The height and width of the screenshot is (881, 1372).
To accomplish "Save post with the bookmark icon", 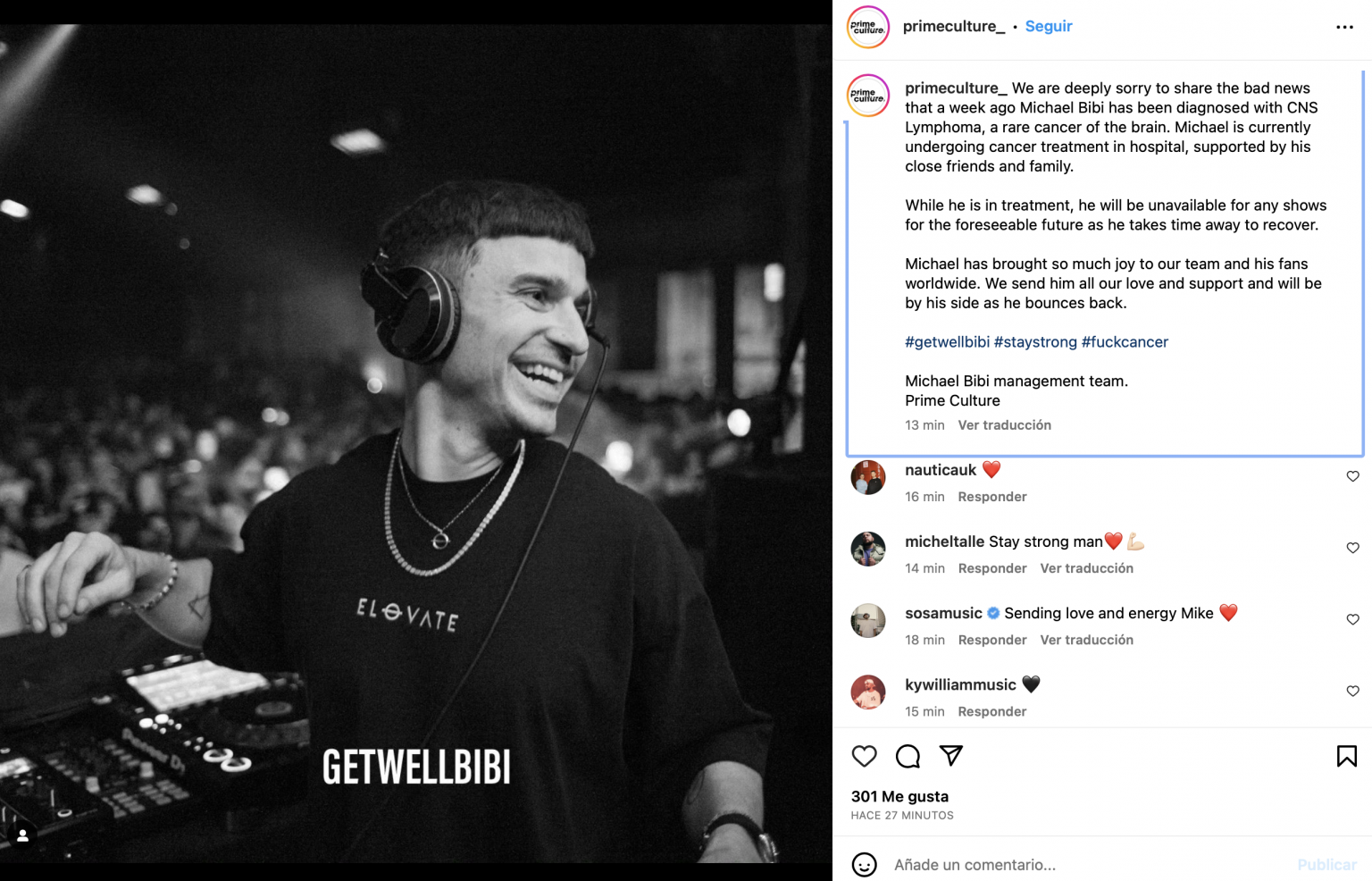I will pos(1346,756).
